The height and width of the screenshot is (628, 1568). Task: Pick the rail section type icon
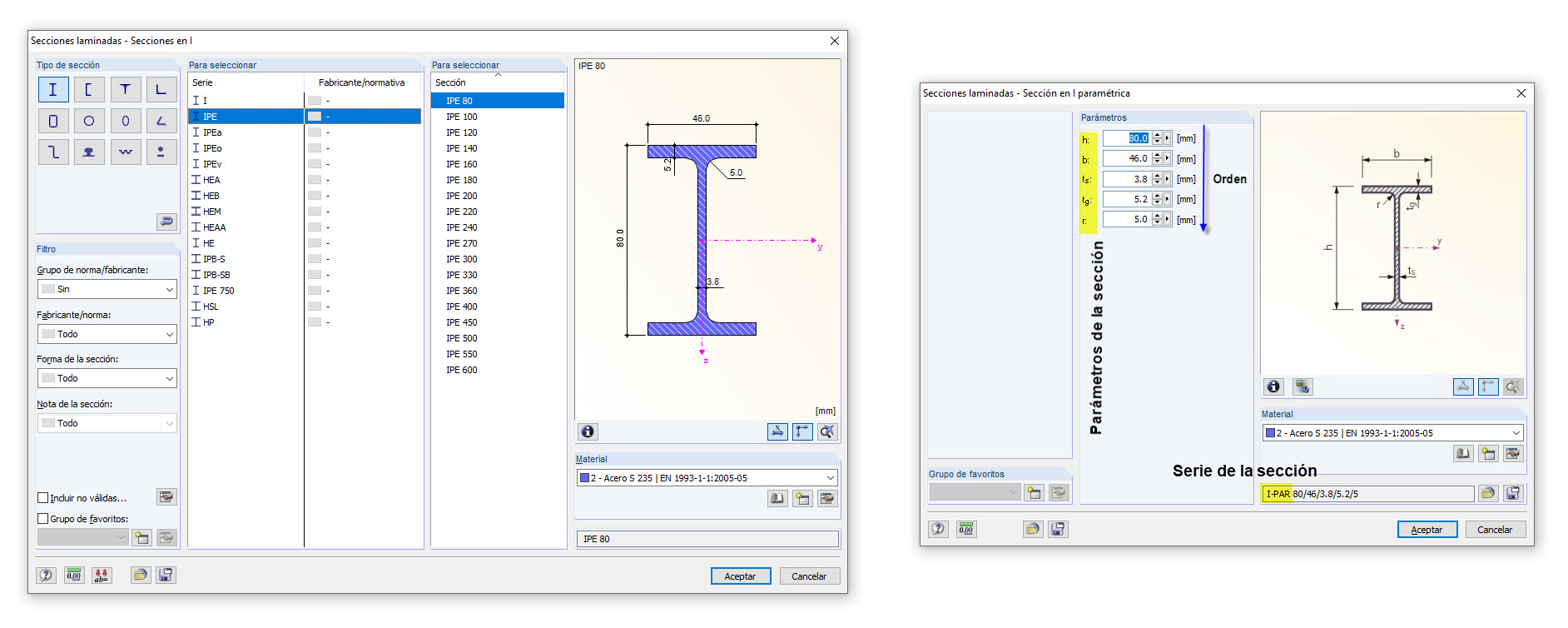pyautogui.click(x=89, y=152)
